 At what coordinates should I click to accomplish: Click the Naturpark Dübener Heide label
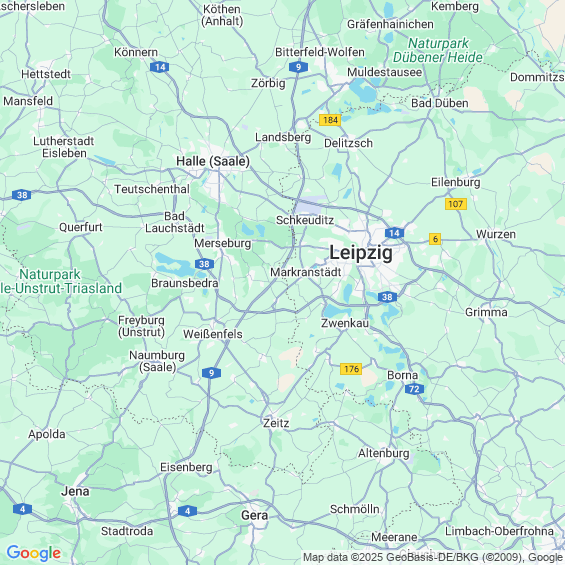pos(438,50)
